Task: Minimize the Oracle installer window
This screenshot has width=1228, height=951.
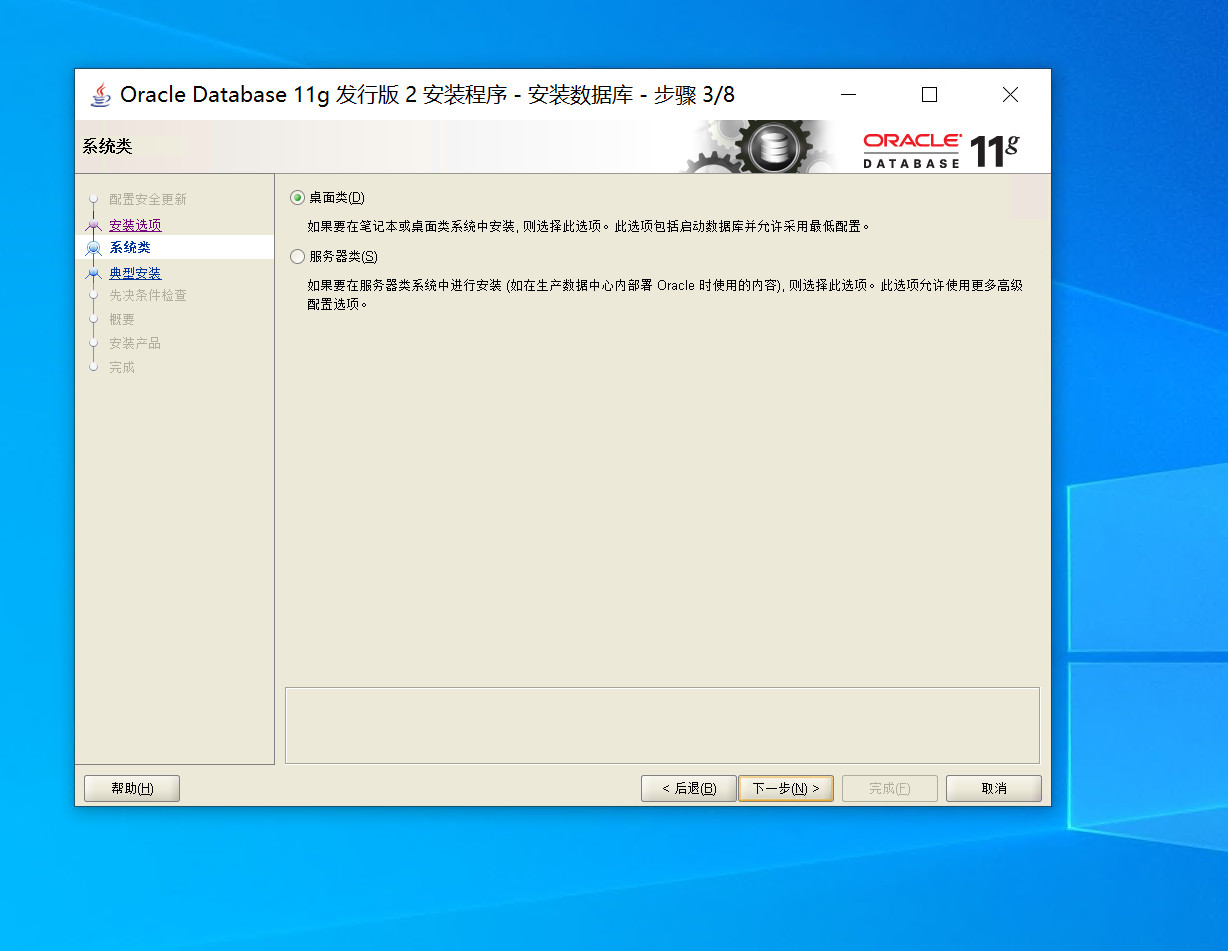Action: point(848,95)
